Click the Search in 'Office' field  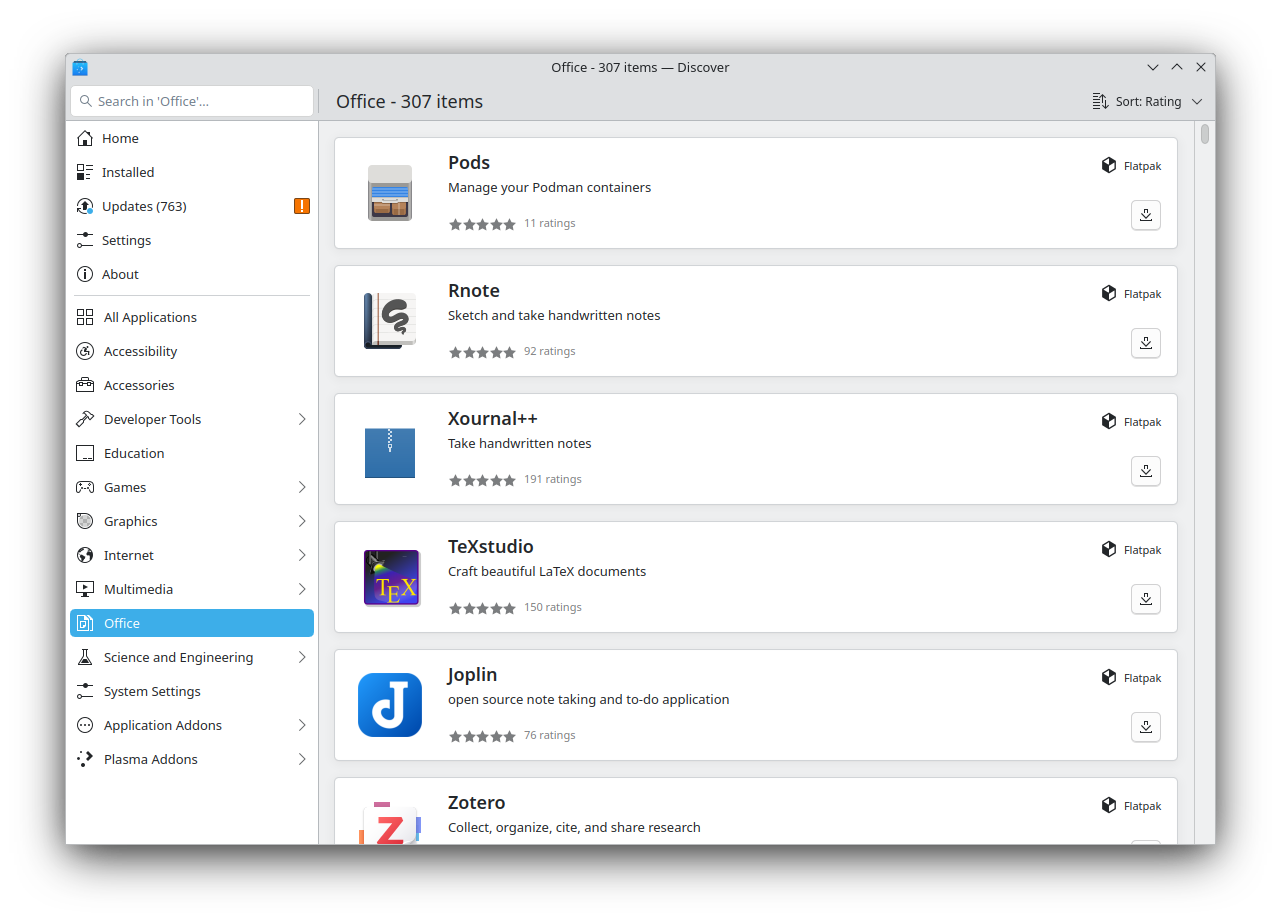[192, 101]
